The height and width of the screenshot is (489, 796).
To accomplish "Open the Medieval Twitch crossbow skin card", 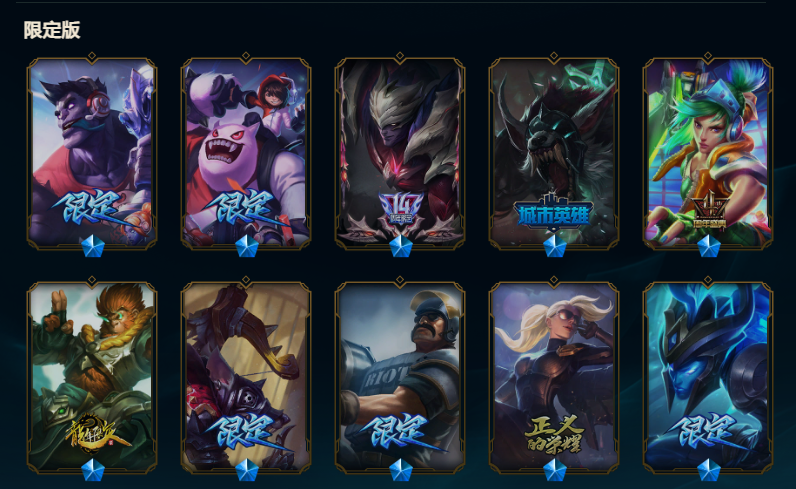I will click(x=246, y=378).
